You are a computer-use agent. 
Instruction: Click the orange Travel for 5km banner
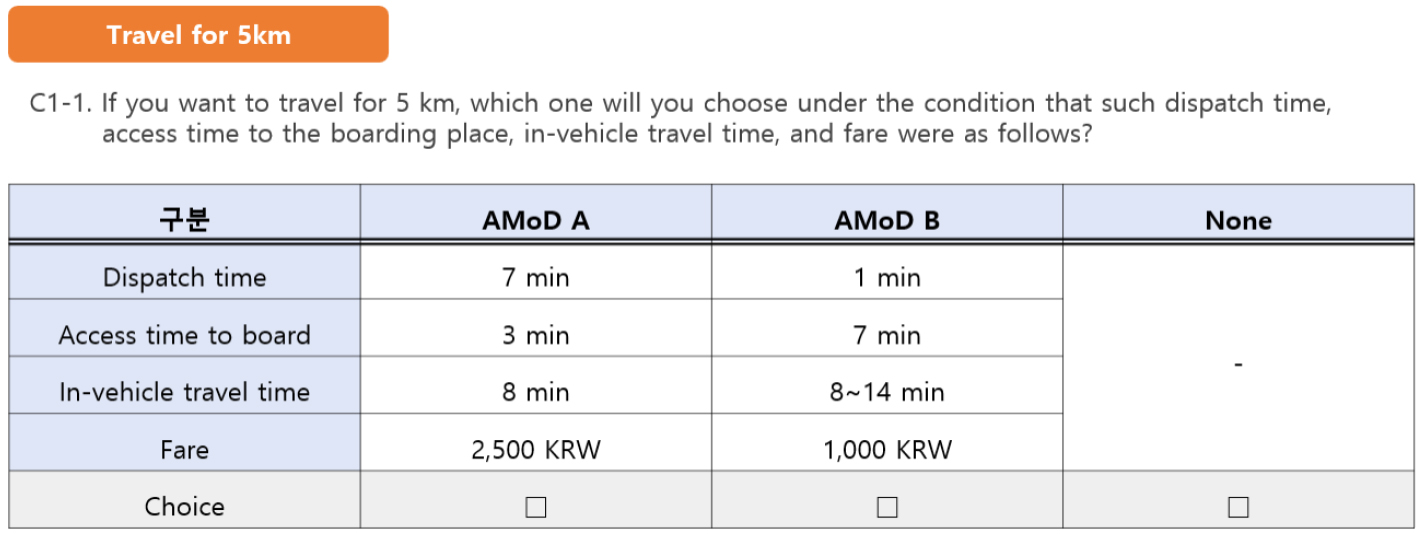(x=198, y=35)
